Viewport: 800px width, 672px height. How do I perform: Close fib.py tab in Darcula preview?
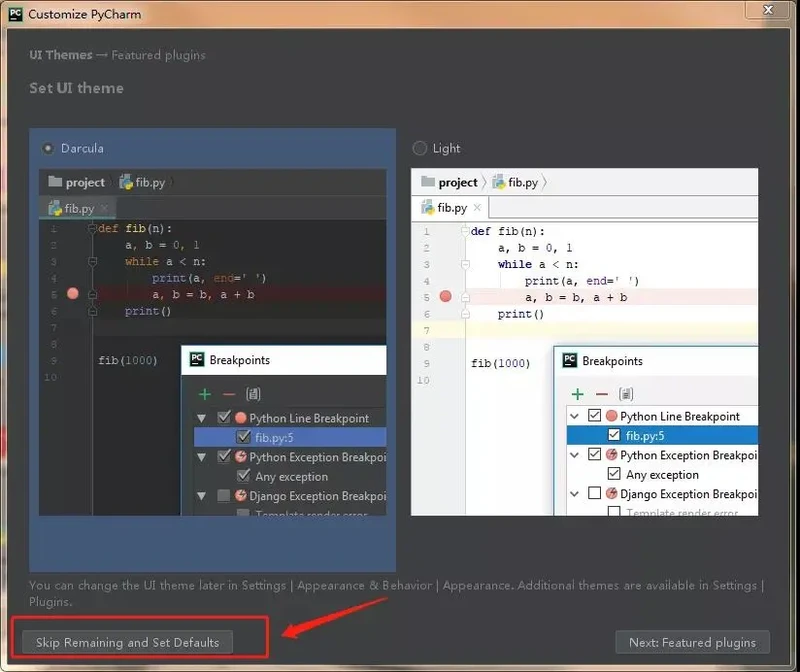[105, 208]
